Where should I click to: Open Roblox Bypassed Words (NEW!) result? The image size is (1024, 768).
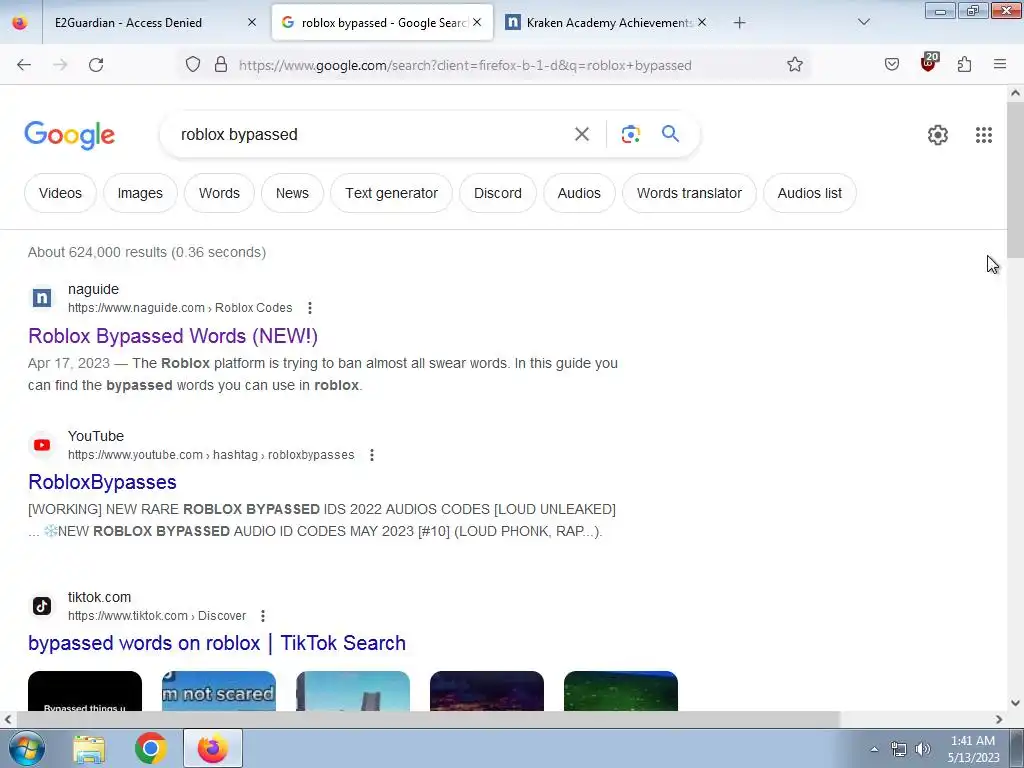[x=173, y=336]
